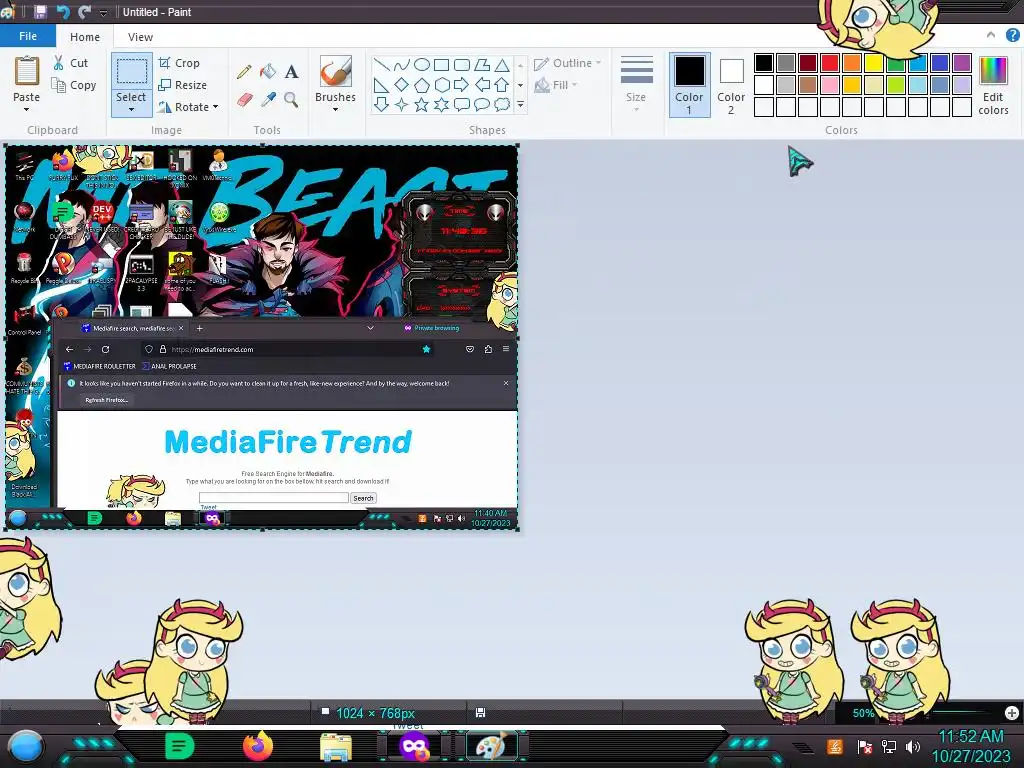Select the Text tool
This screenshot has height=768, width=1024.
pyautogui.click(x=291, y=71)
